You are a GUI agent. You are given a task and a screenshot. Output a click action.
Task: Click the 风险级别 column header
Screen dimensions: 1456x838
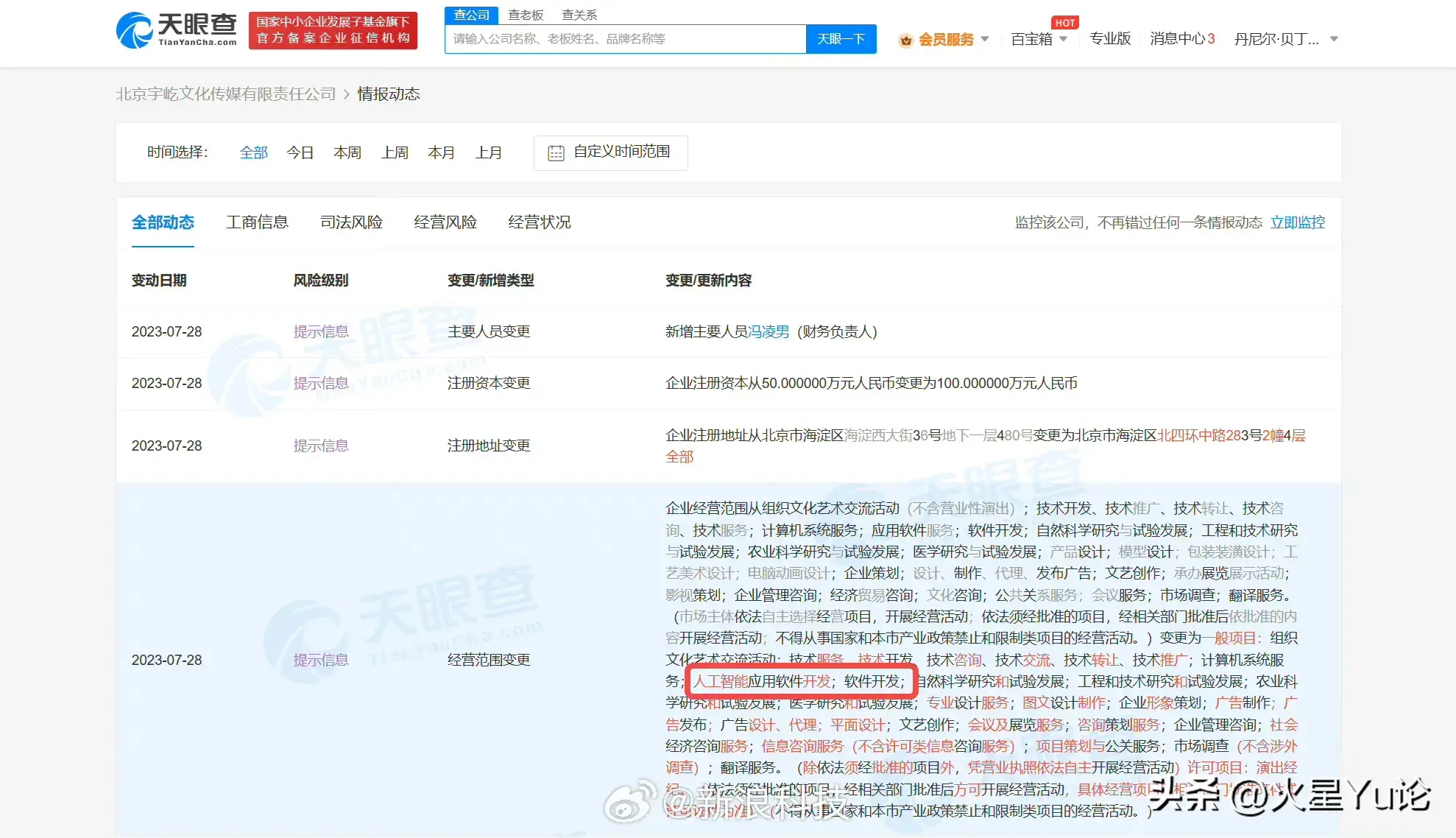321,281
